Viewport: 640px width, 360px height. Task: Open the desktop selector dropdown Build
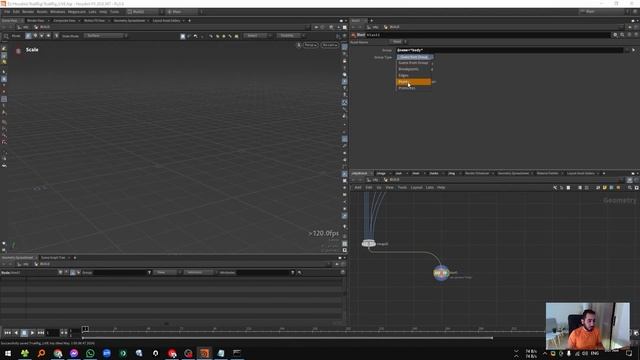143,12
